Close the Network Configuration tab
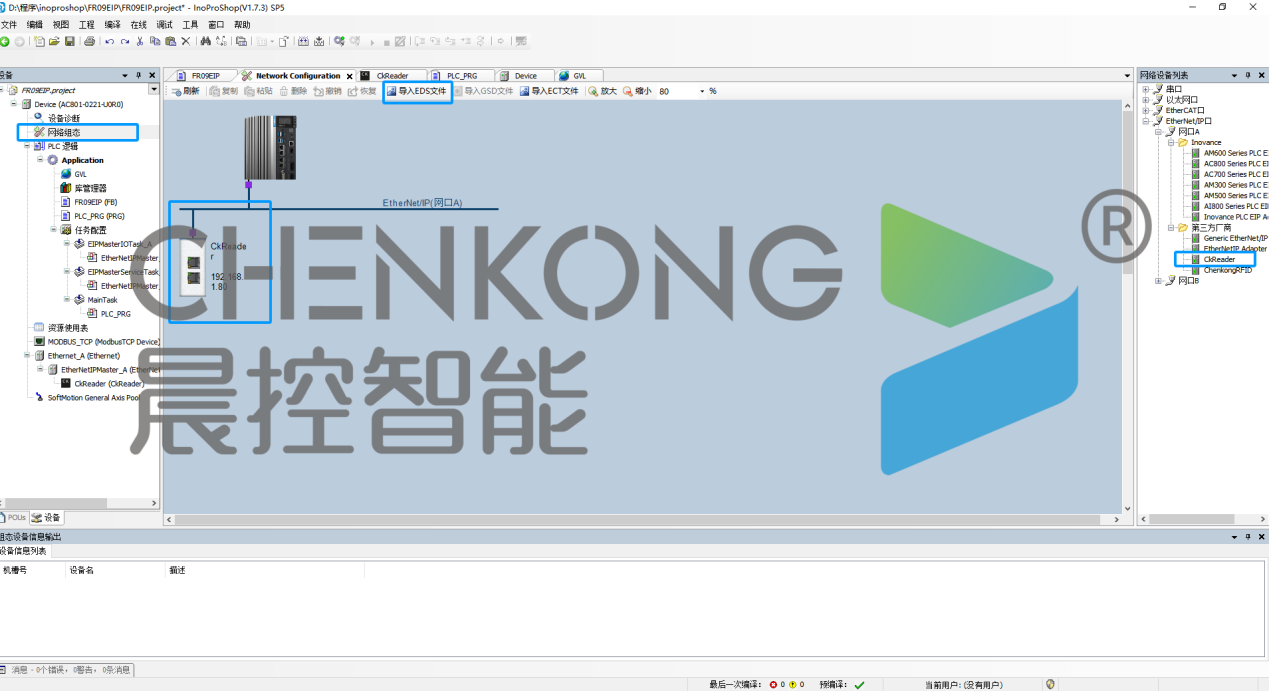The image size is (1269, 691). coord(350,76)
